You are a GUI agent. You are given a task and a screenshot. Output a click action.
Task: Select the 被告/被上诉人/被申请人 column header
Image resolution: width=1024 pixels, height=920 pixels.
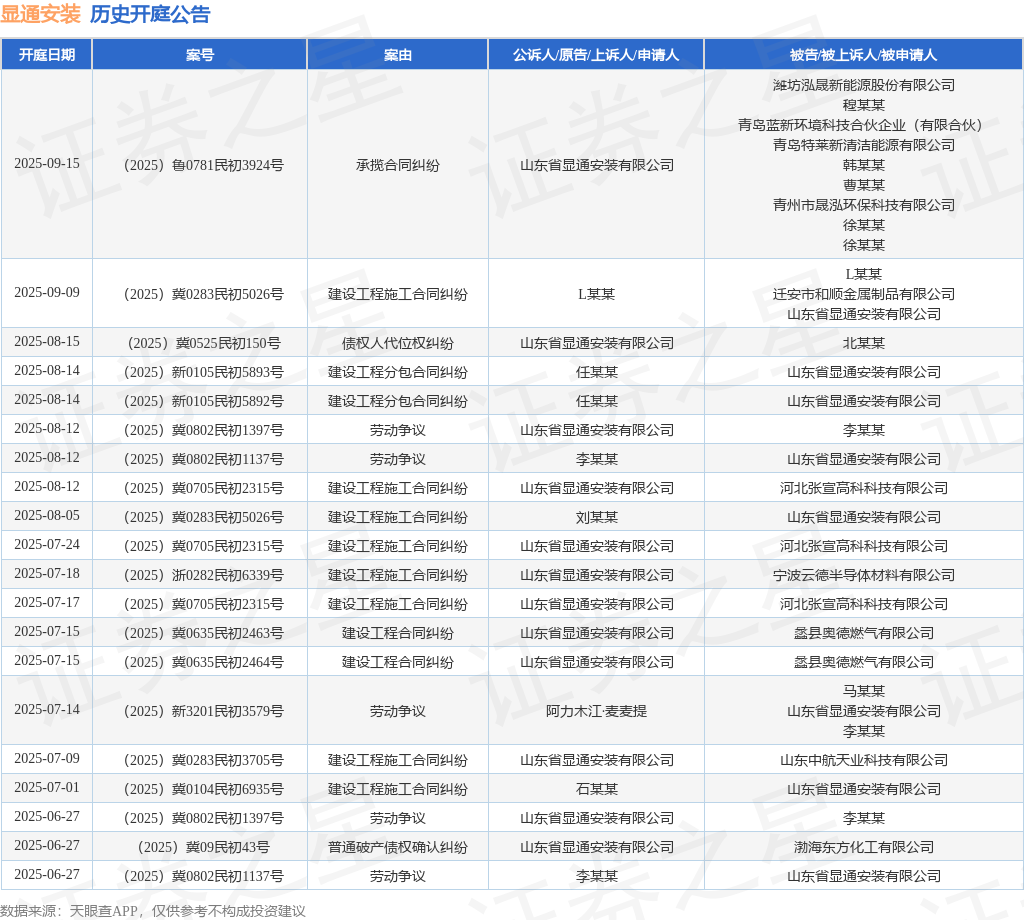[x=863, y=55]
